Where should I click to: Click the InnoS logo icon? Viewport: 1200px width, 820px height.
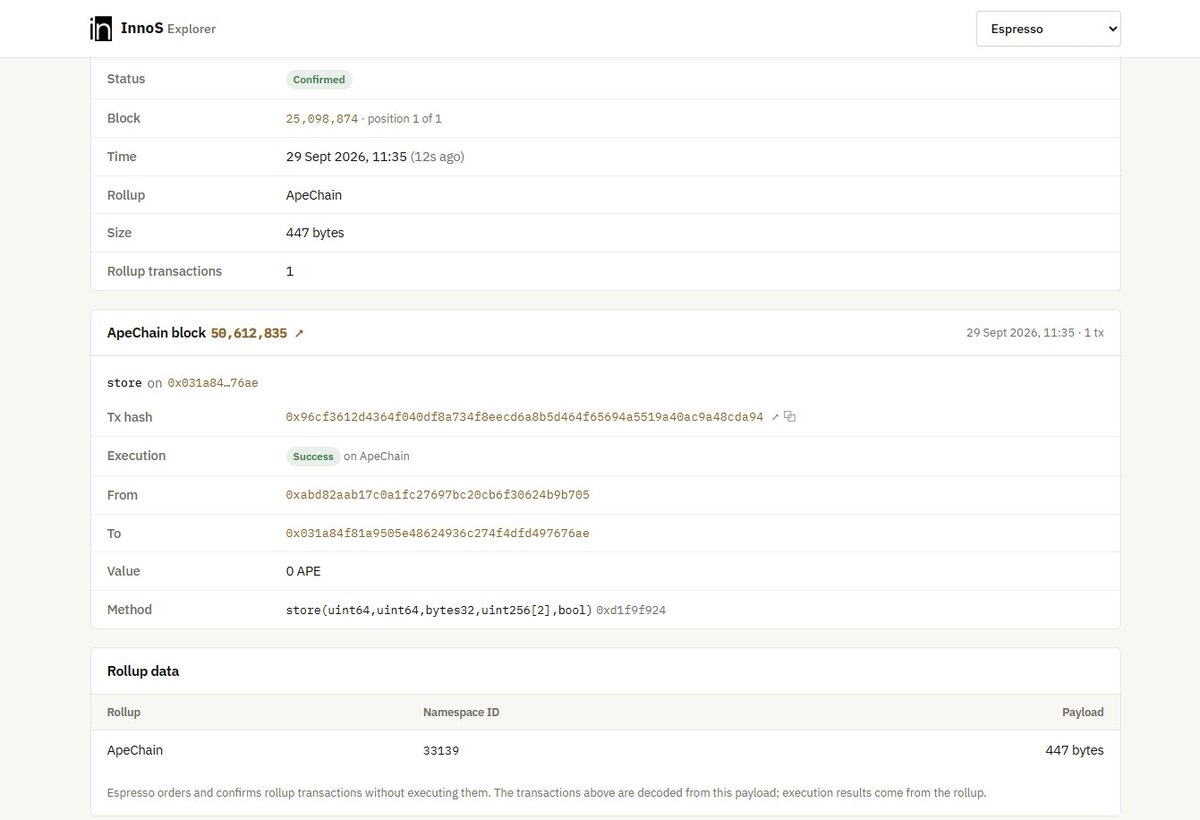click(x=100, y=29)
